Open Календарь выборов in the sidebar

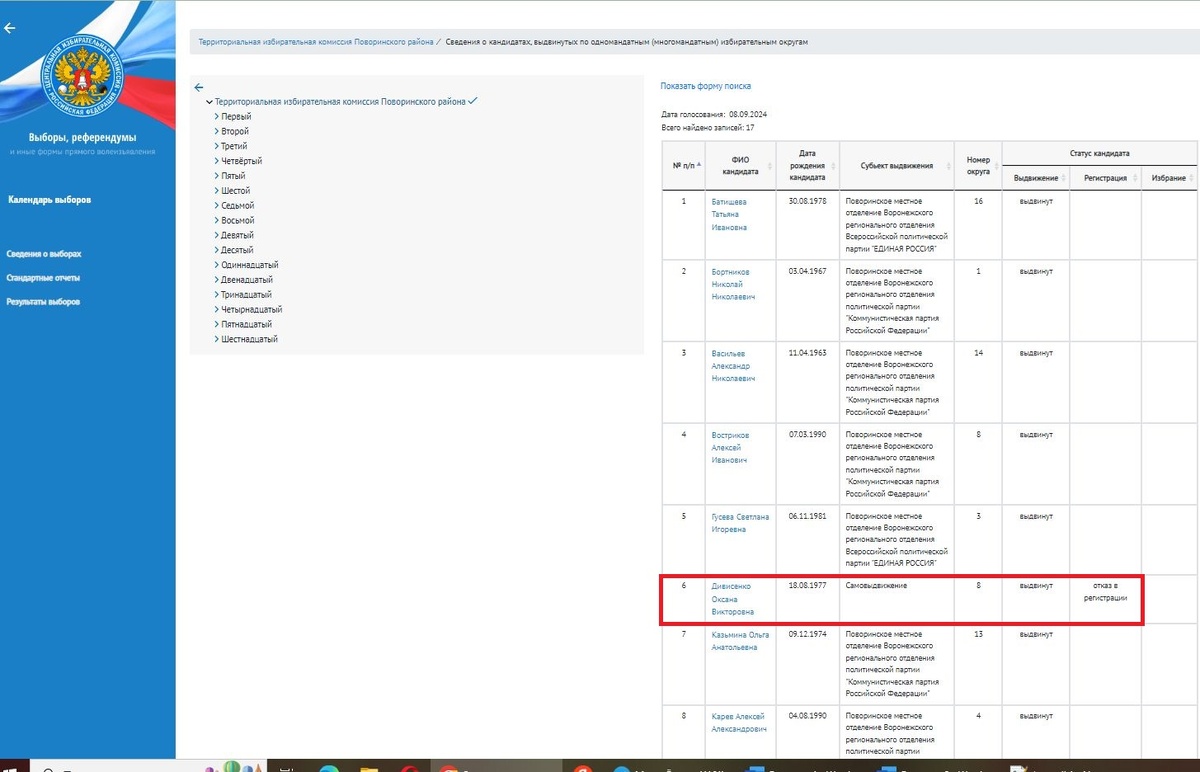click(49, 200)
